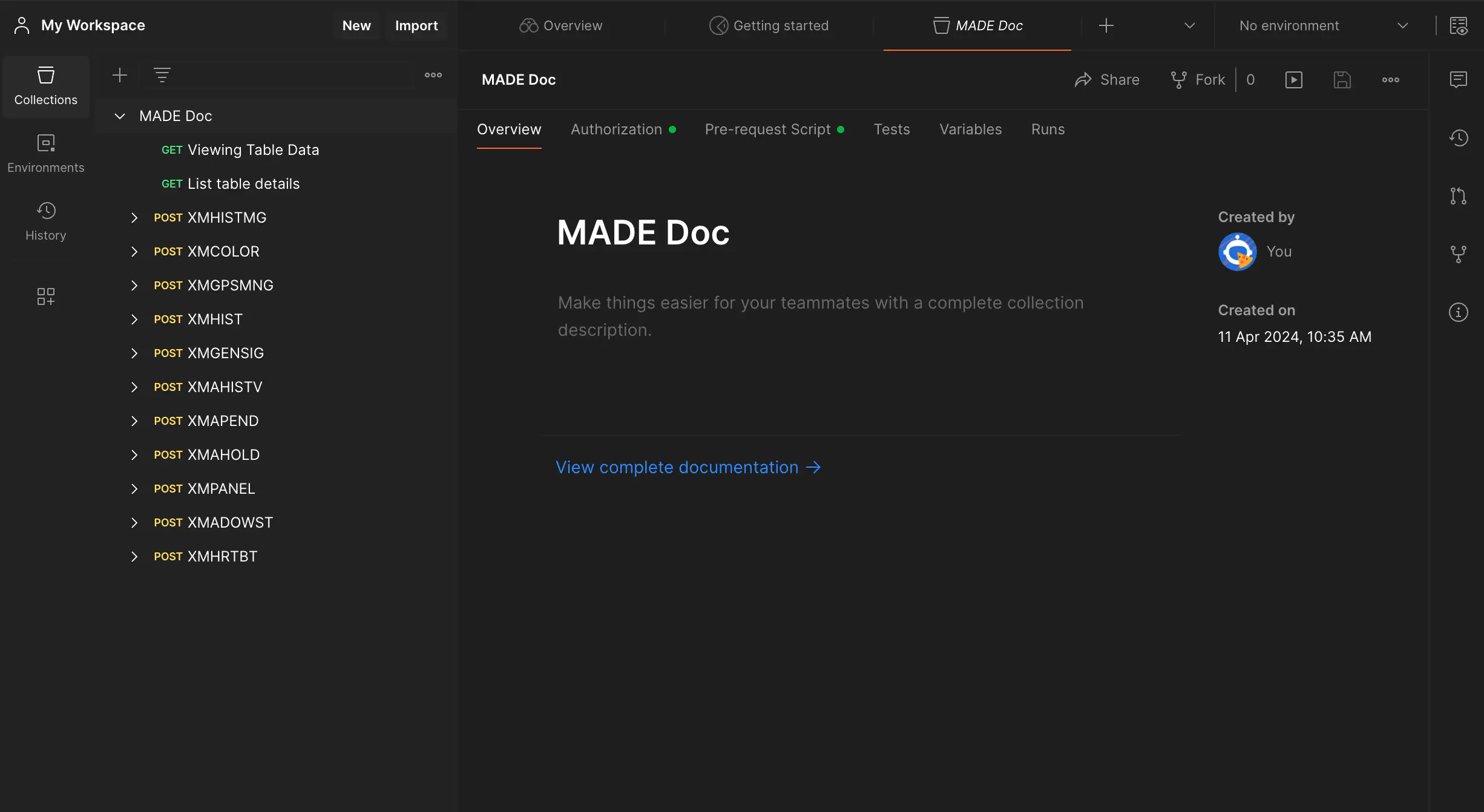The image size is (1484, 812).
Task: Expand the XMHISTMG request folder
Action: pos(134,218)
